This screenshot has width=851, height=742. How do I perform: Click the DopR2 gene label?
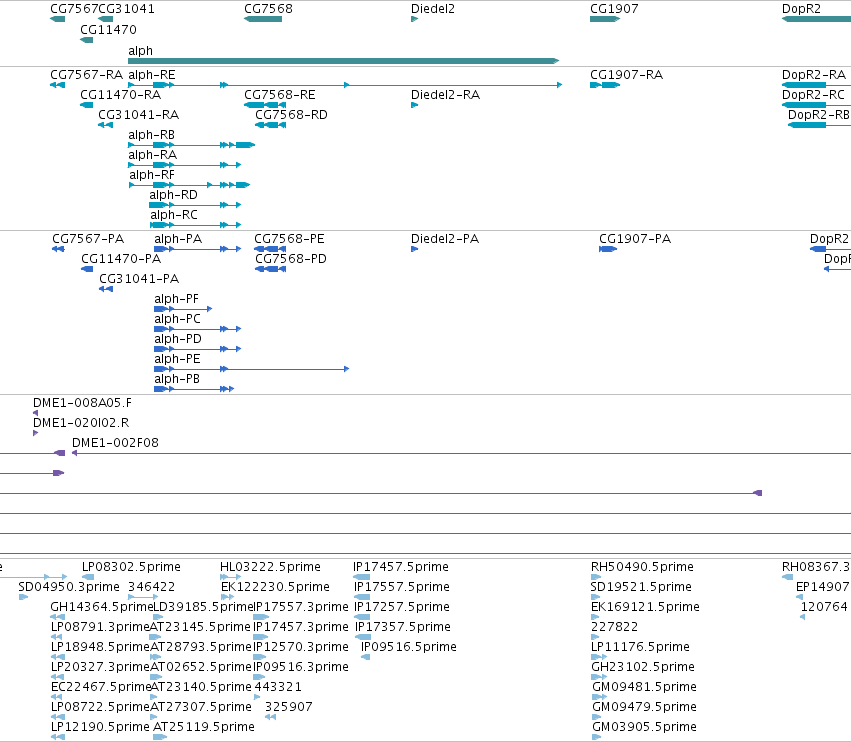coord(801,9)
